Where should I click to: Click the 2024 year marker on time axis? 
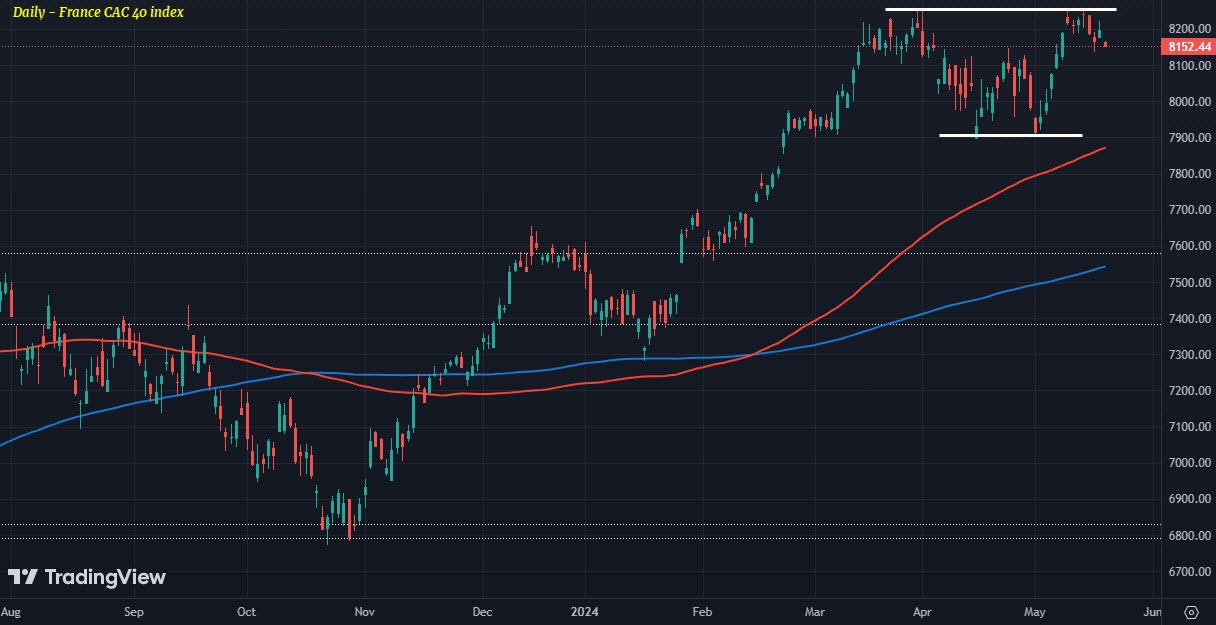[586, 610]
